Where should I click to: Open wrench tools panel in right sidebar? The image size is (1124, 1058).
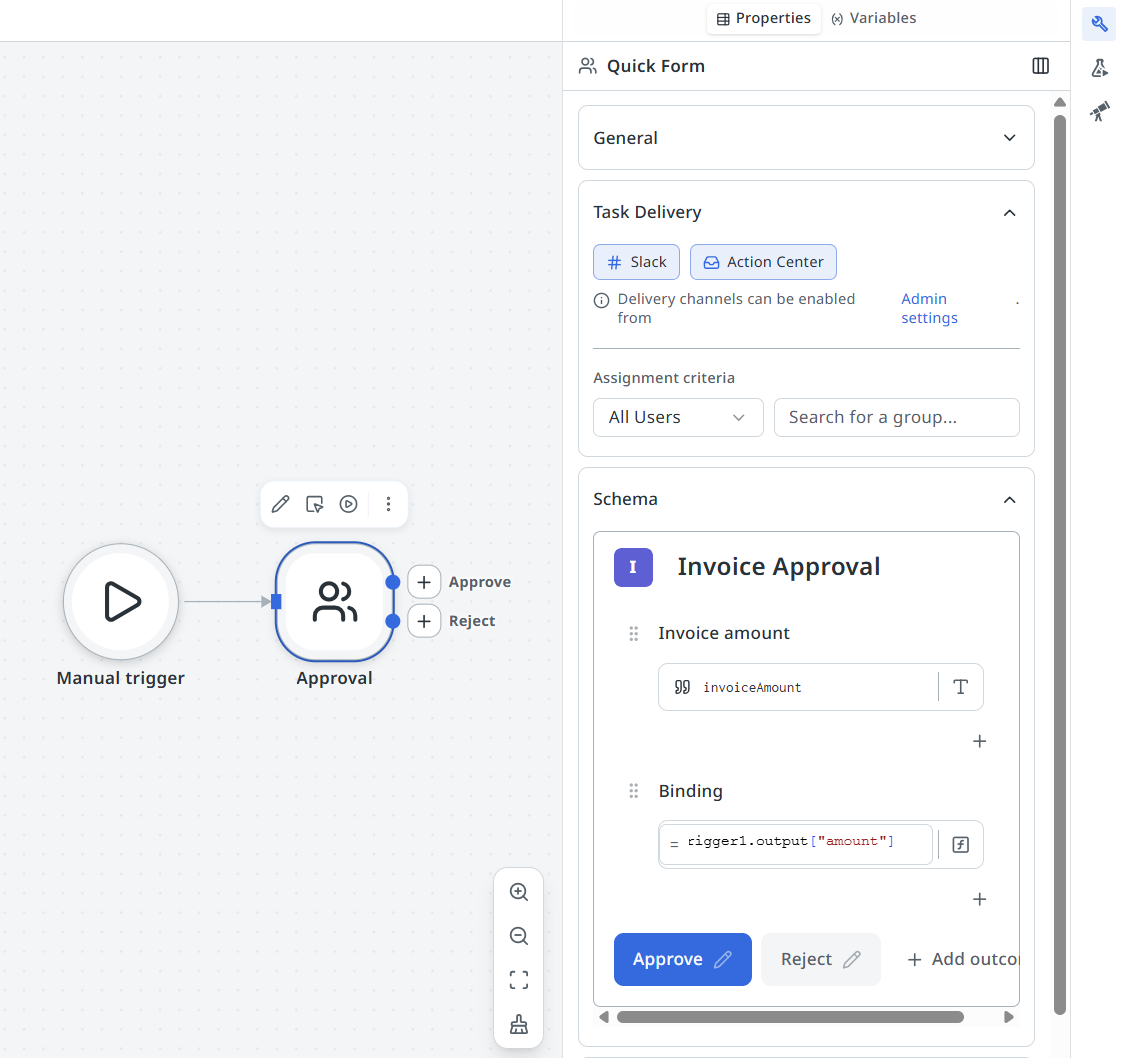click(1099, 24)
